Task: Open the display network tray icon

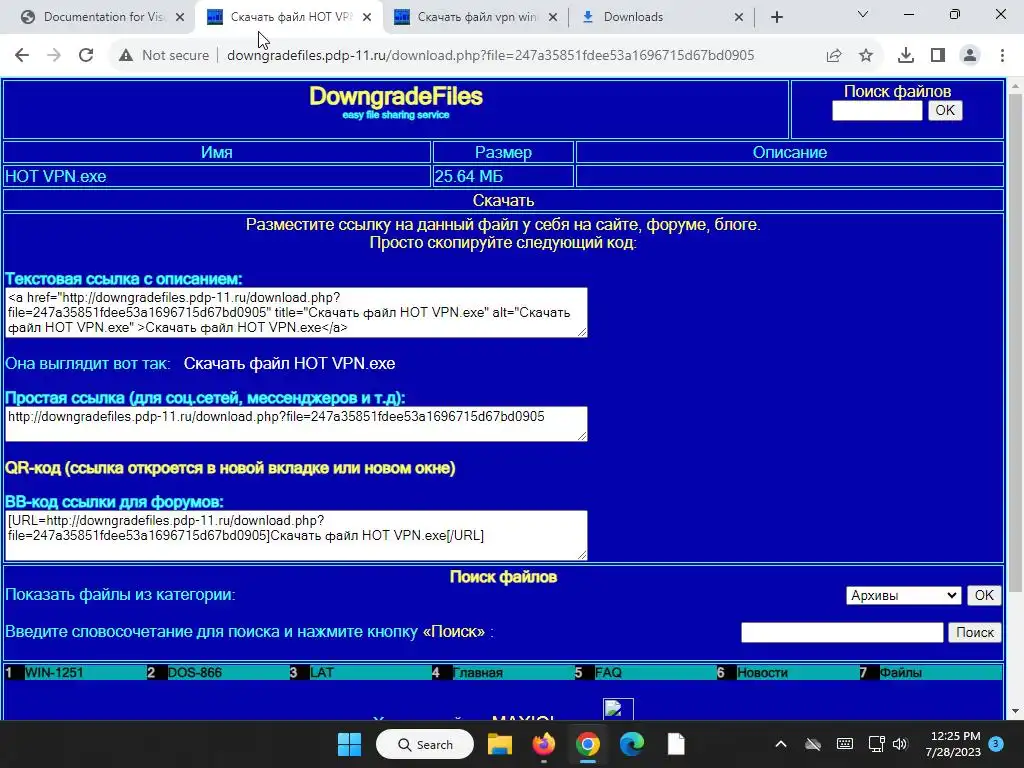Action: (x=876, y=744)
